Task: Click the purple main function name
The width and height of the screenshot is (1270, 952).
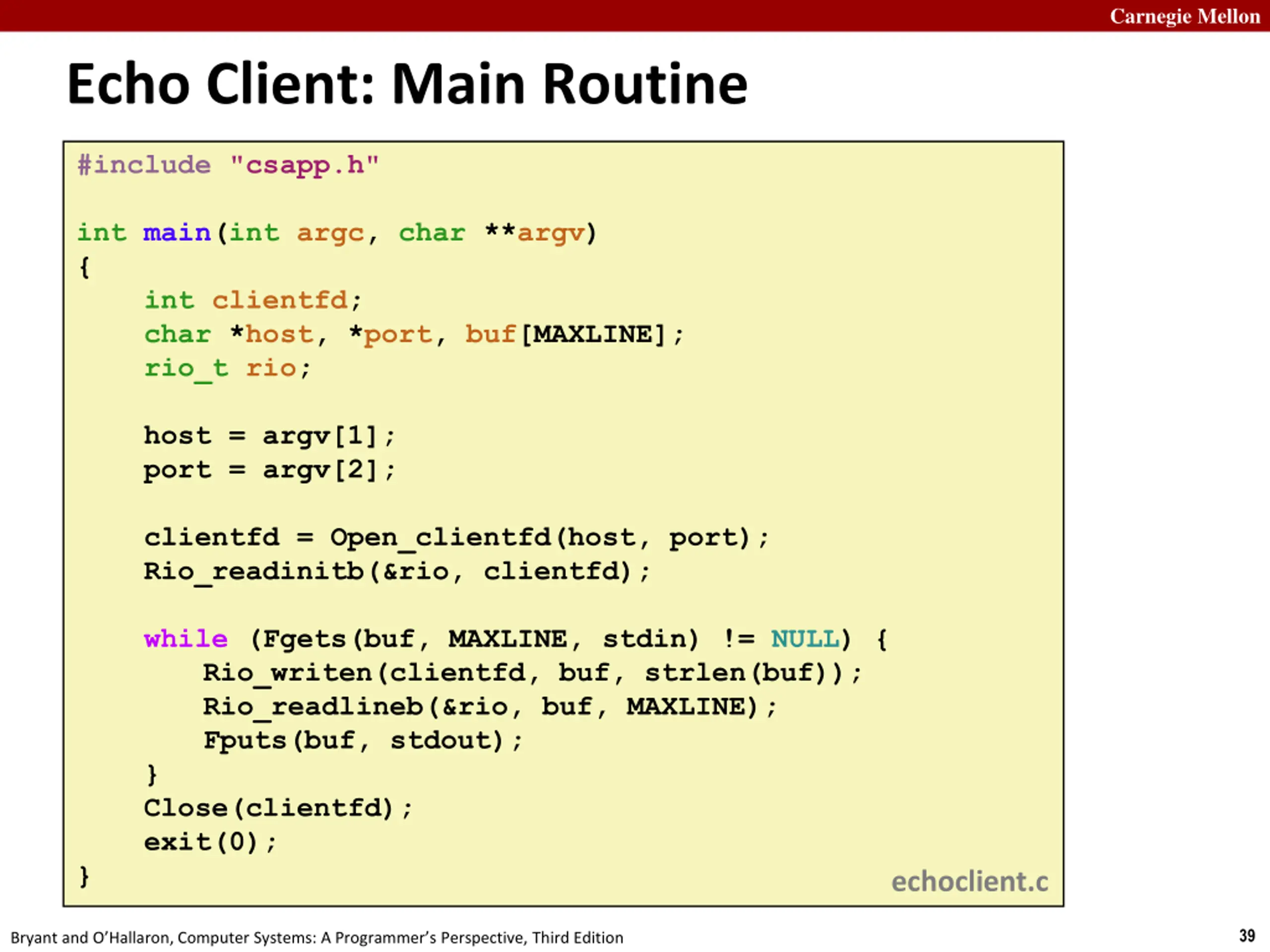Action: coord(177,233)
